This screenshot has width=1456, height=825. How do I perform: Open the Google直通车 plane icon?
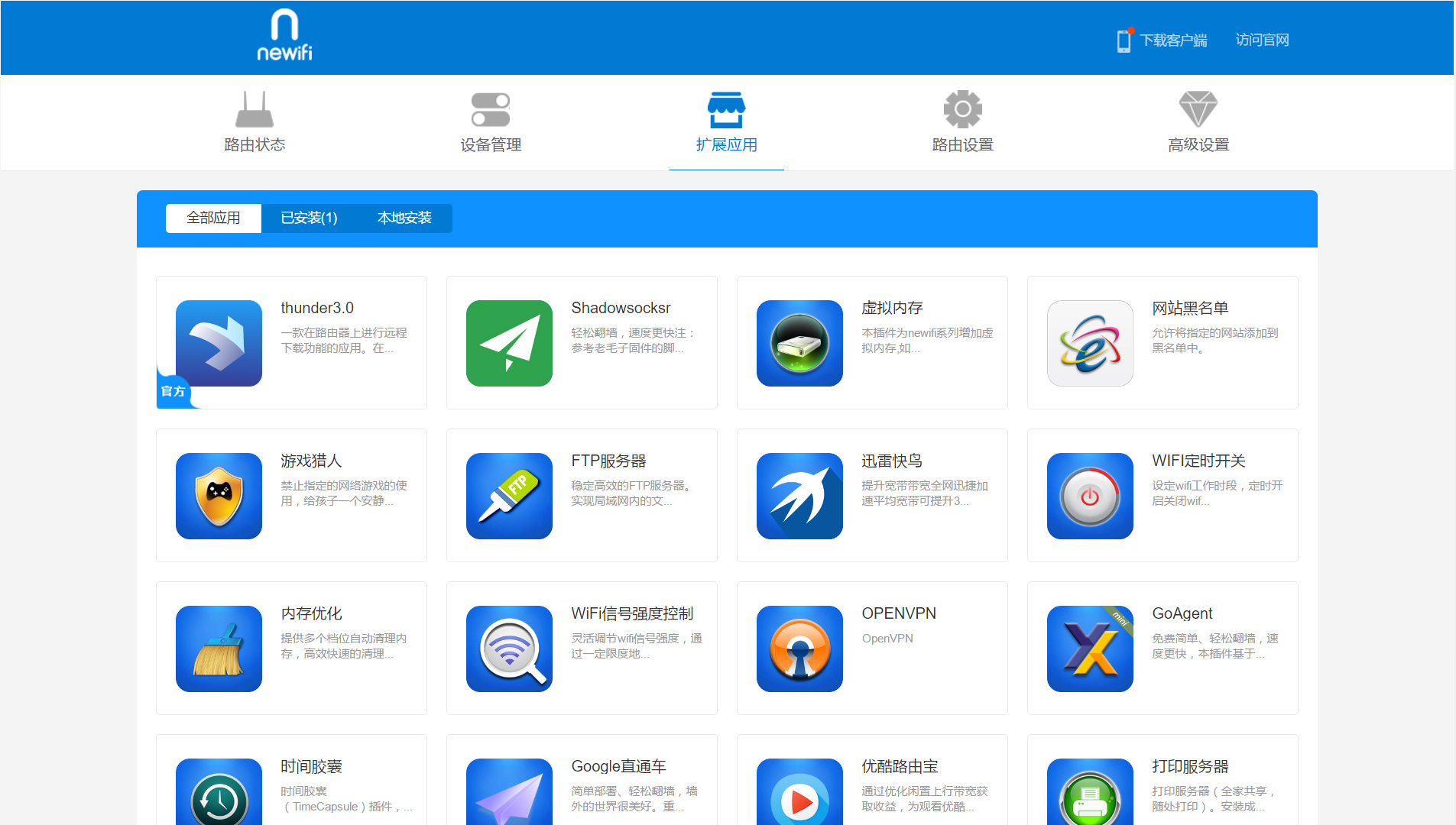pyautogui.click(x=509, y=791)
